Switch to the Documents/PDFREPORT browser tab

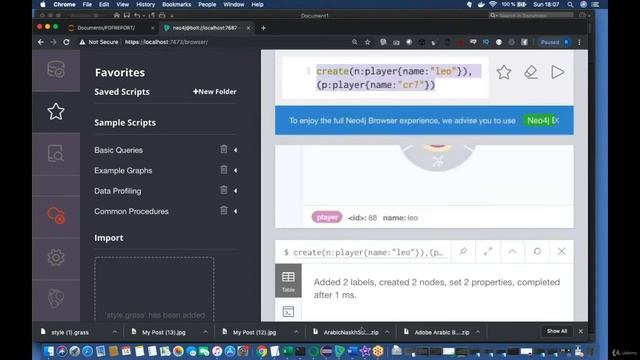point(106,28)
